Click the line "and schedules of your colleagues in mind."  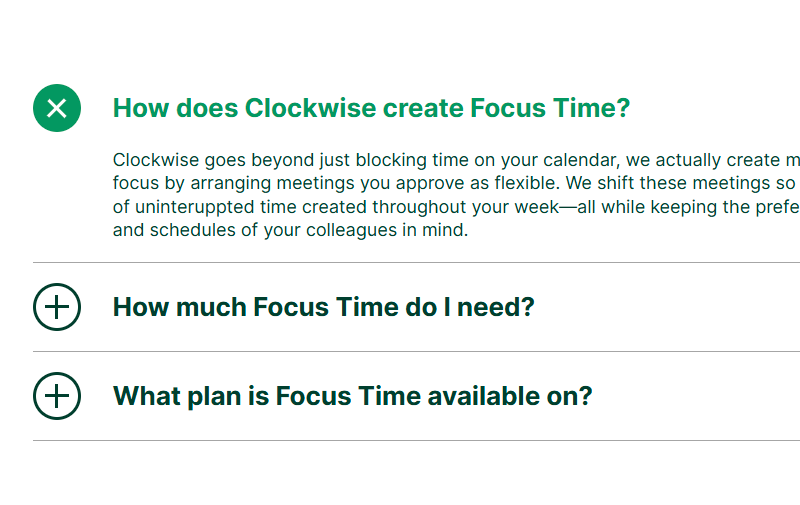coord(290,231)
